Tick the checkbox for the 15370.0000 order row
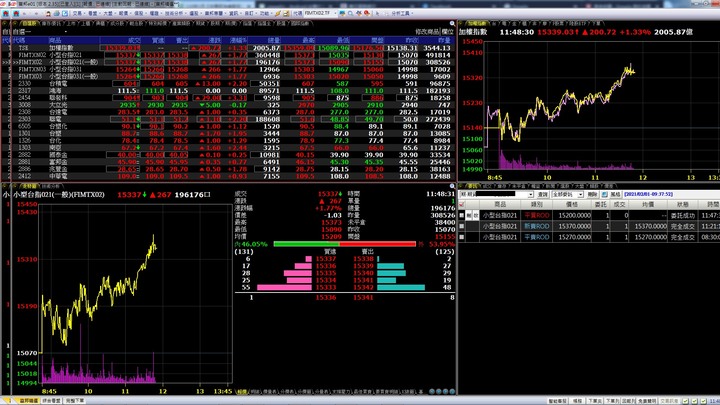The width and height of the screenshot is (720, 405). tap(461, 226)
